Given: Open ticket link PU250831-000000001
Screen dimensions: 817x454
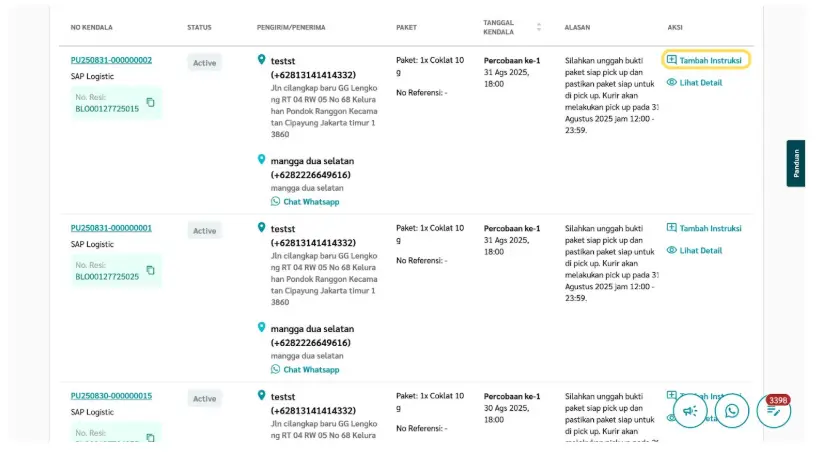Looking at the screenshot, I should coord(111,228).
